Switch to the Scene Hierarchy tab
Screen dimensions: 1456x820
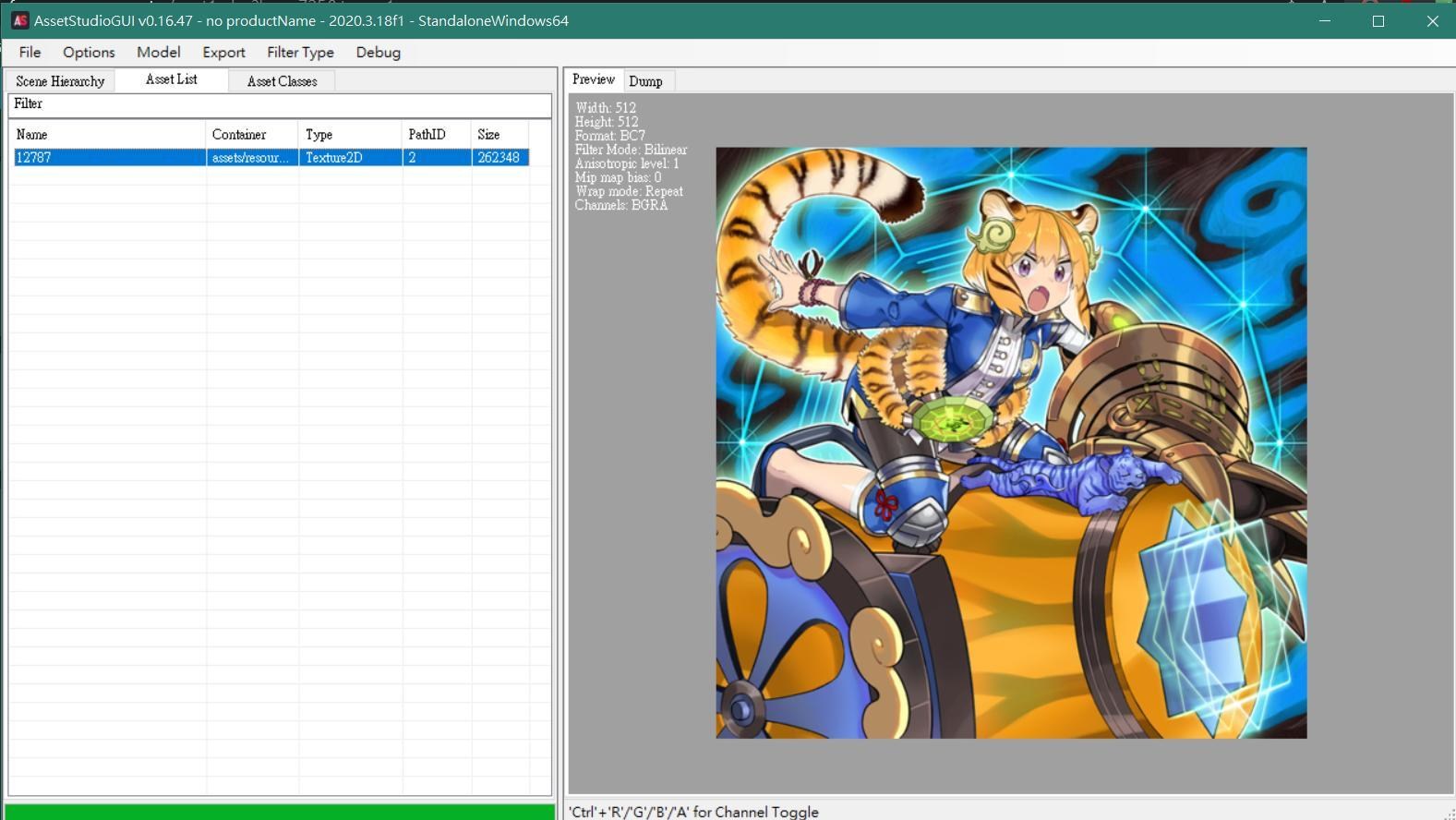[x=60, y=81]
